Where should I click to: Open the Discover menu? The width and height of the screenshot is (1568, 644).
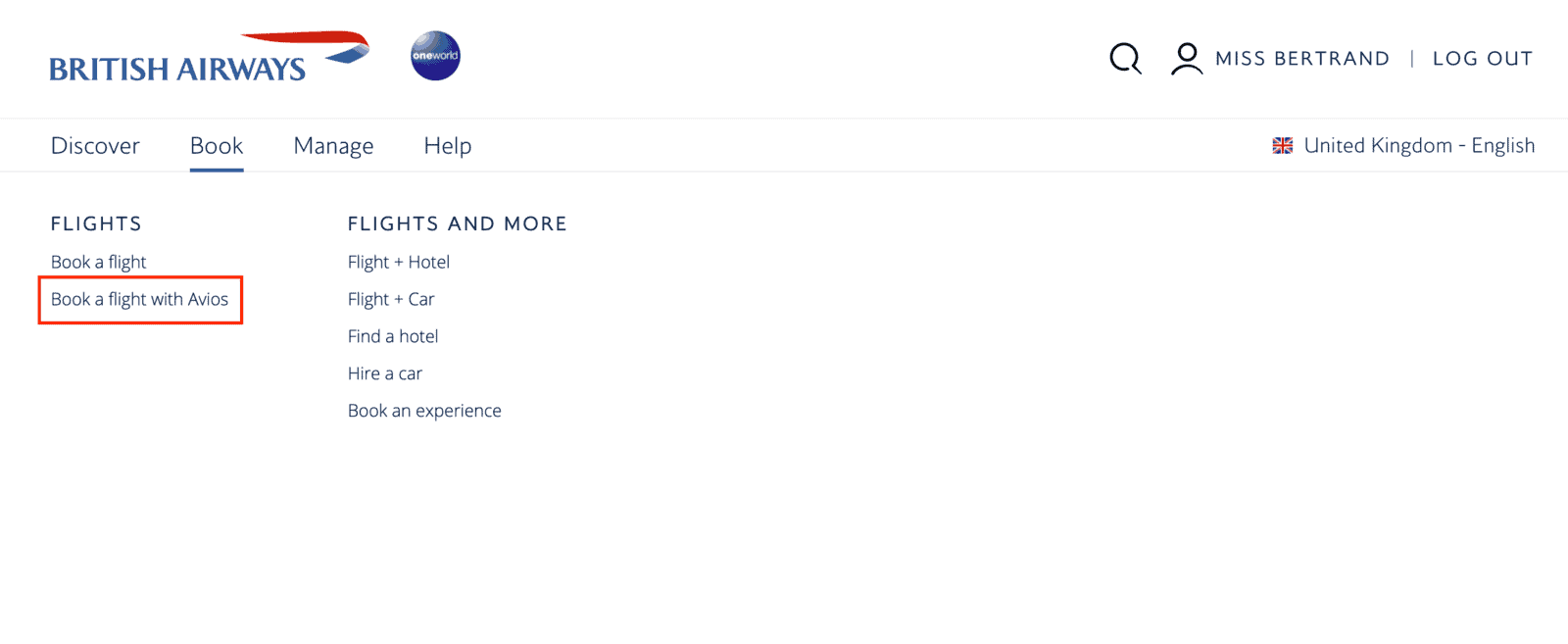pos(95,146)
